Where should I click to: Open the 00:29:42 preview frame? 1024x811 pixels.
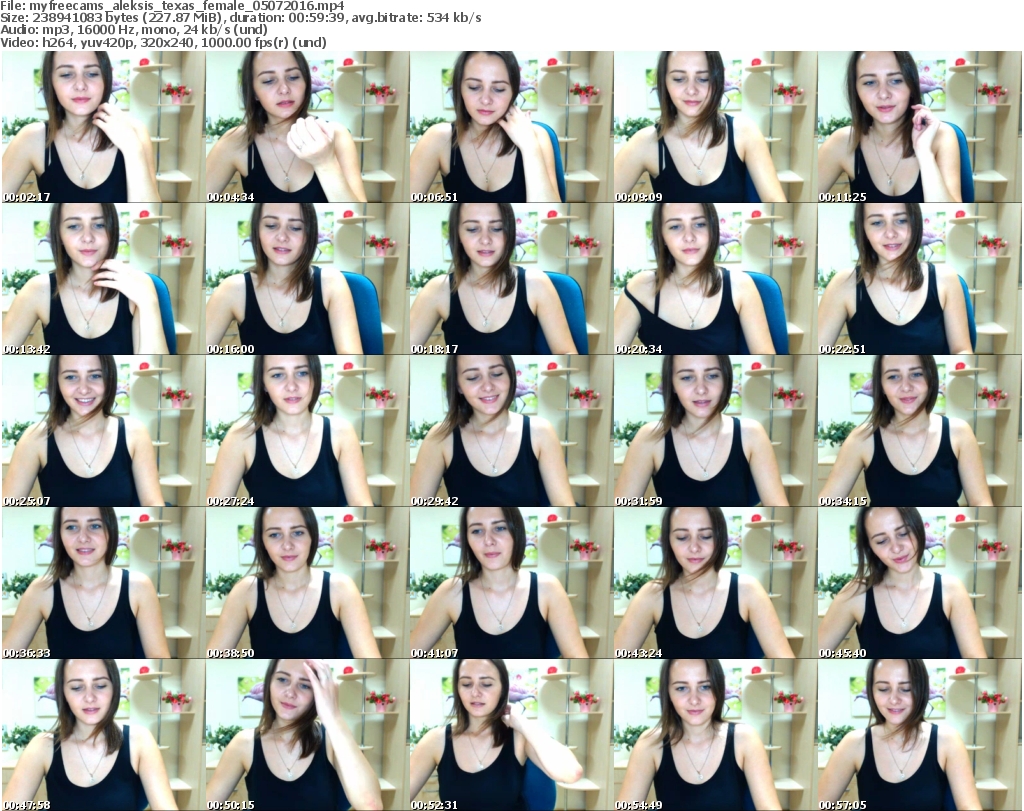(511, 431)
